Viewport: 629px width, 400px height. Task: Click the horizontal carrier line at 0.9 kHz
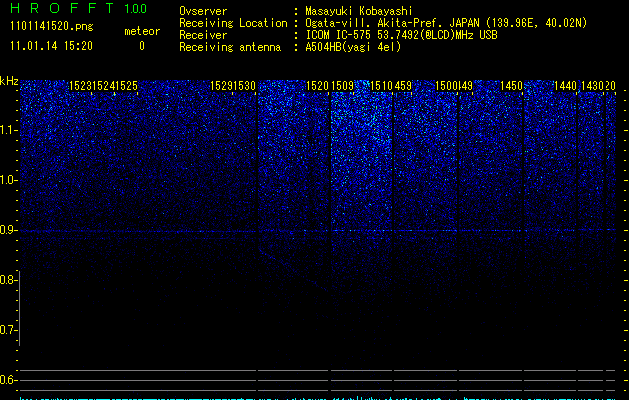(318, 231)
